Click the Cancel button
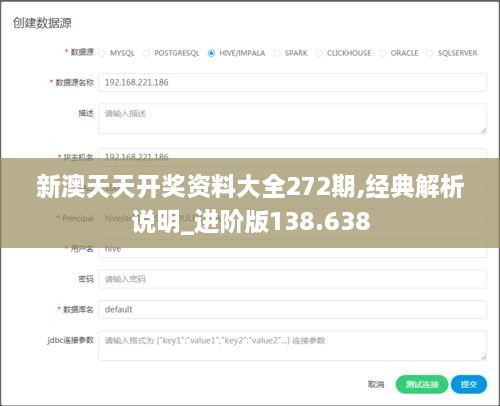Screen dimensions: 500x406 click(376, 384)
